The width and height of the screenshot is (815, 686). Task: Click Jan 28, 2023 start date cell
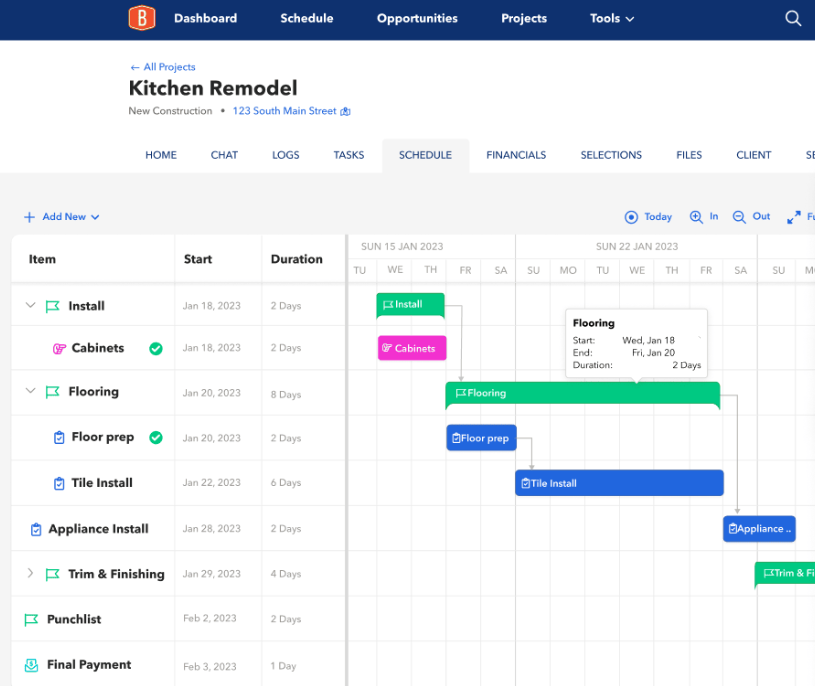click(212, 529)
